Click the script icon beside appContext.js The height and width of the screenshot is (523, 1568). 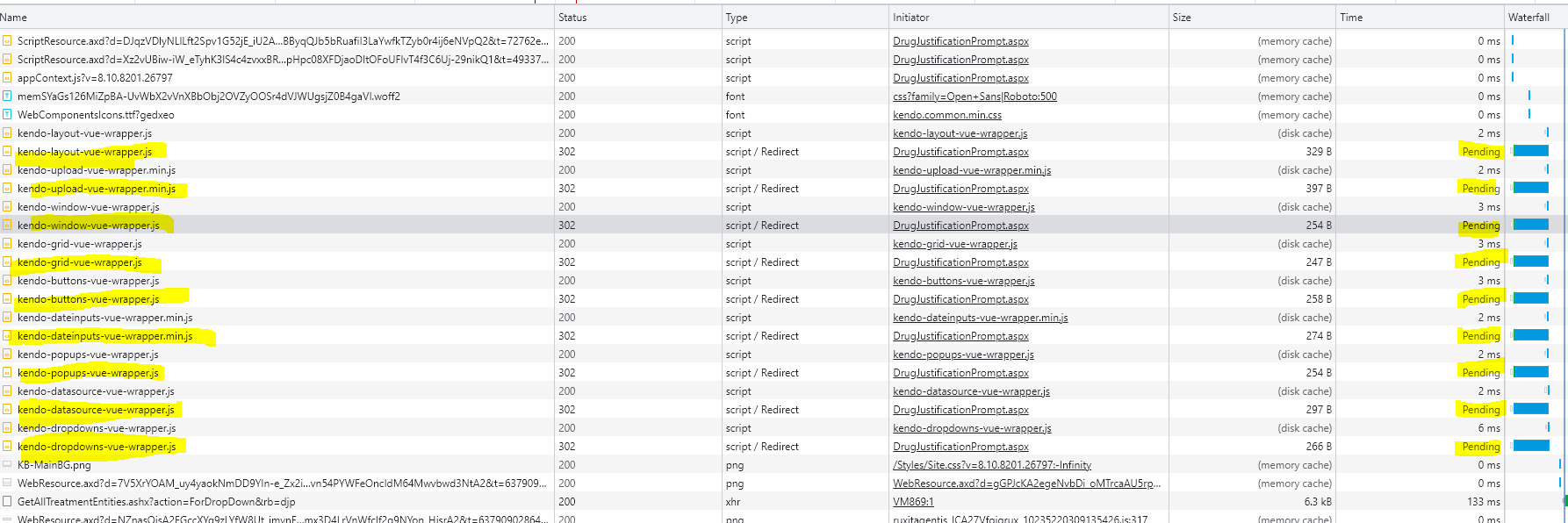(x=7, y=78)
